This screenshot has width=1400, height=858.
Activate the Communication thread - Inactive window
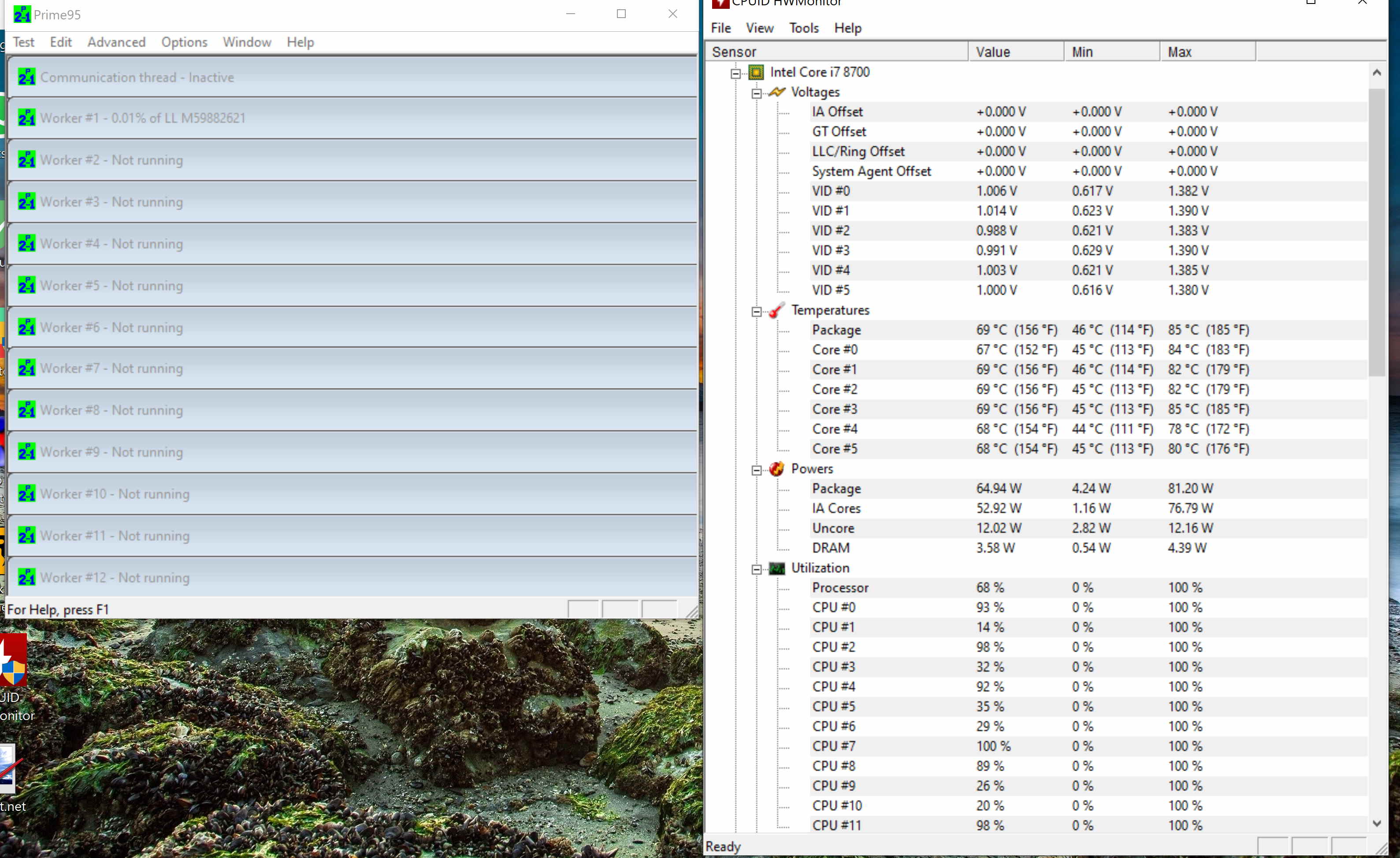pos(352,77)
